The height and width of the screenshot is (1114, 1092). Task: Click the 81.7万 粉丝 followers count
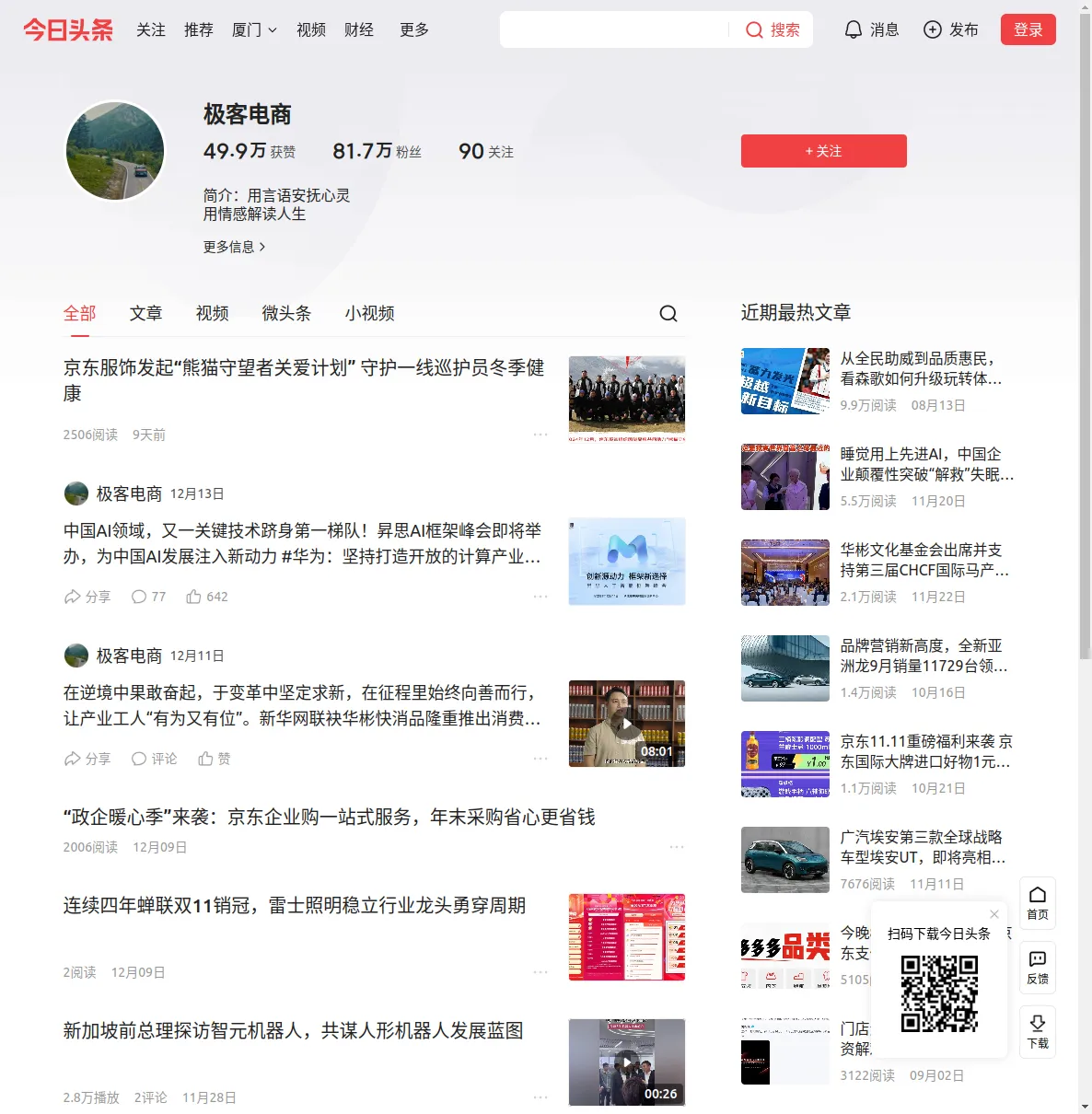(377, 151)
